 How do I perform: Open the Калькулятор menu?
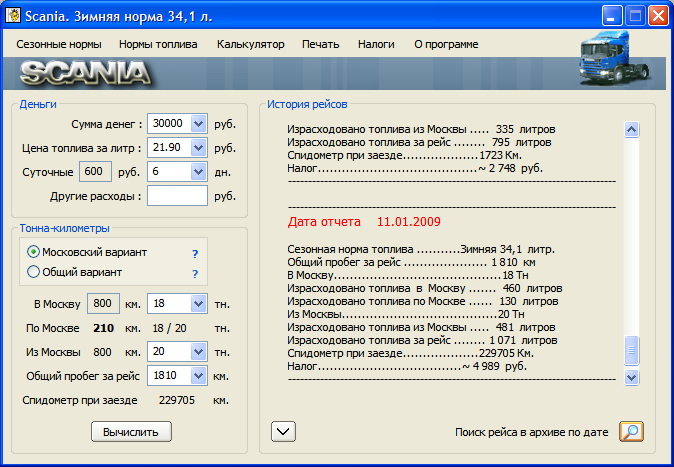251,44
